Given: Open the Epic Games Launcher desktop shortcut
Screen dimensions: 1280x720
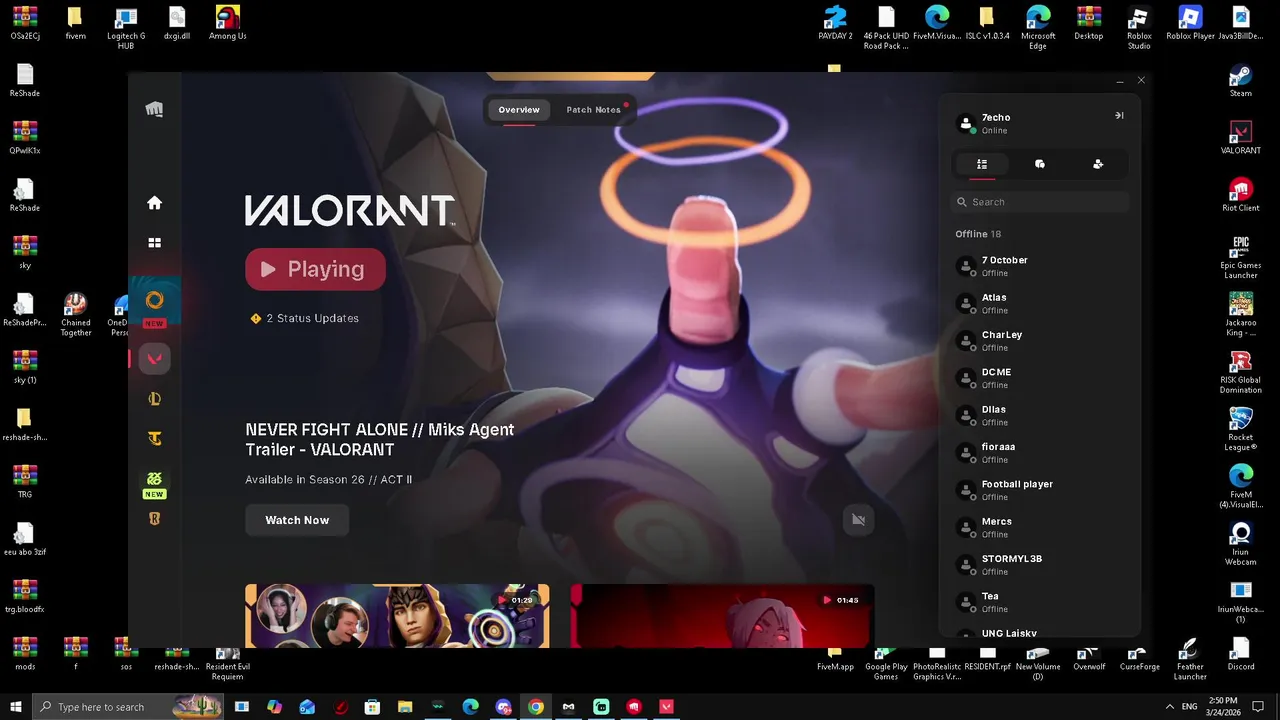Looking at the screenshot, I should click(x=1241, y=258).
